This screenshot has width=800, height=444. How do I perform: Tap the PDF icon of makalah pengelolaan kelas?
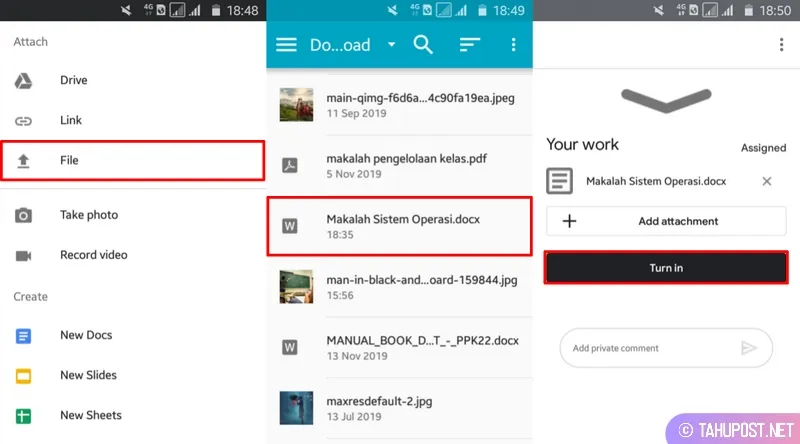pyautogui.click(x=290, y=165)
